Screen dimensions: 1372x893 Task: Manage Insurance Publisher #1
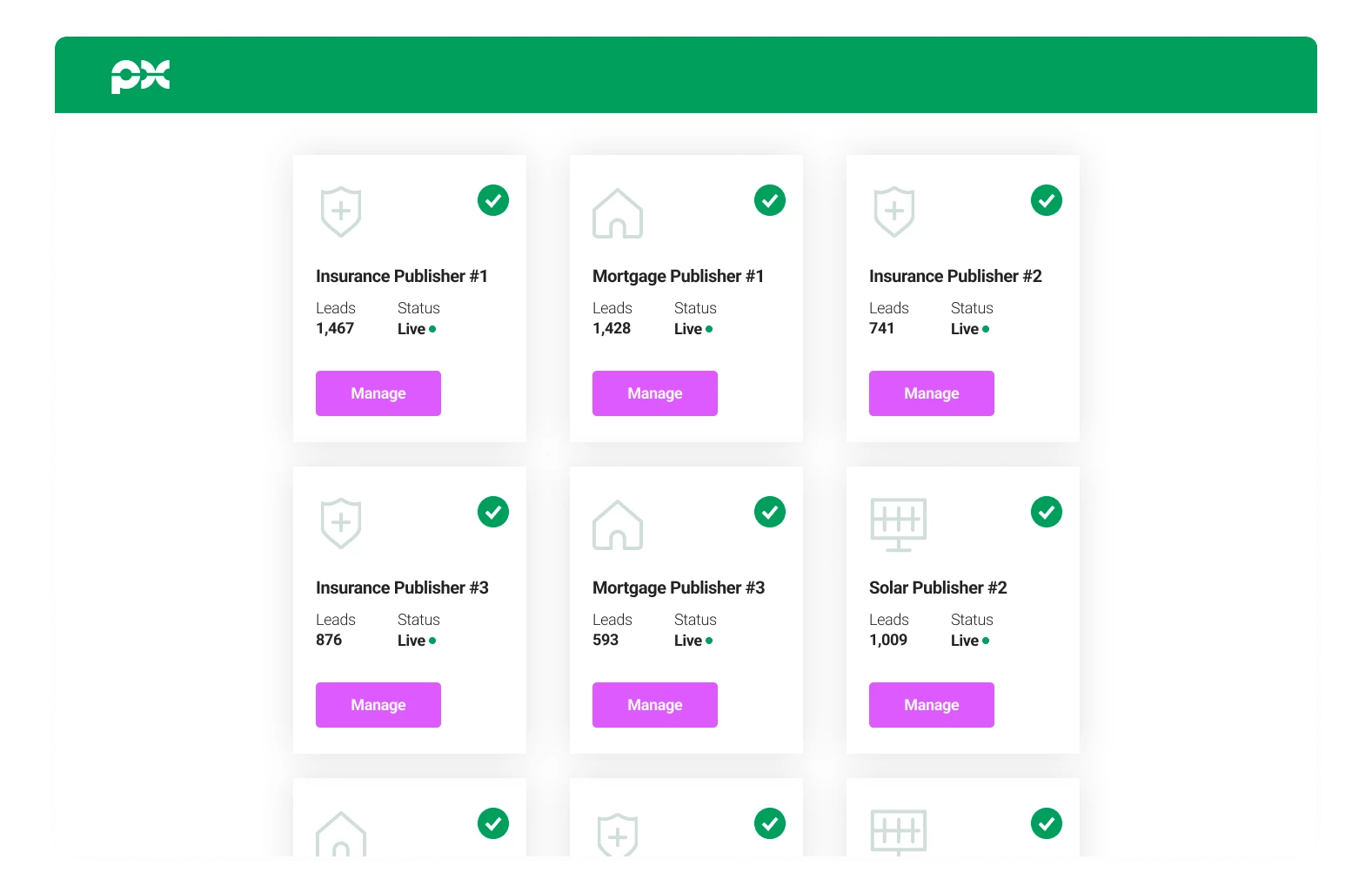(x=378, y=393)
